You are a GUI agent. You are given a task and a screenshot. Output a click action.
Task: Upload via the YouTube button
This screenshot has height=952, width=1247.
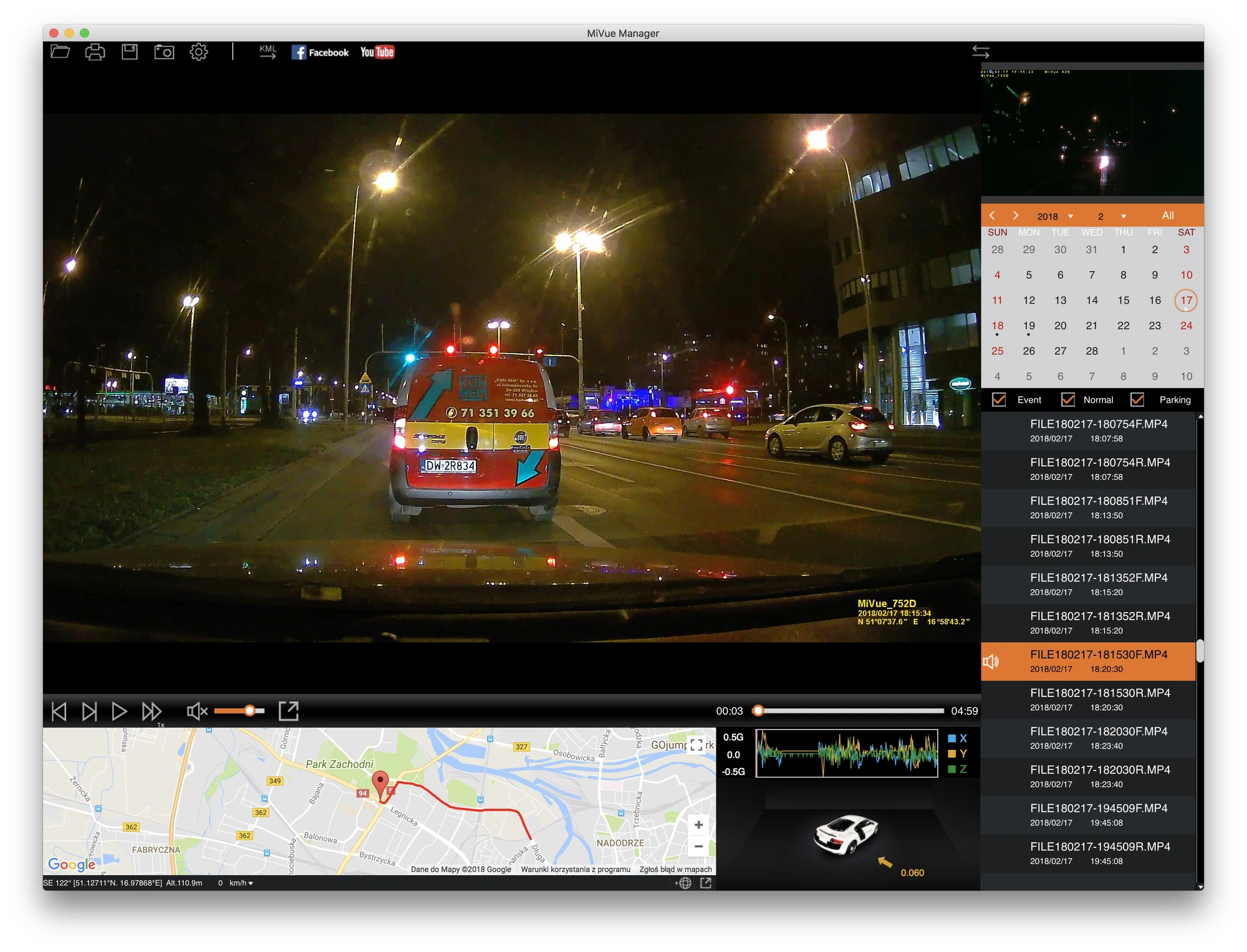(377, 52)
